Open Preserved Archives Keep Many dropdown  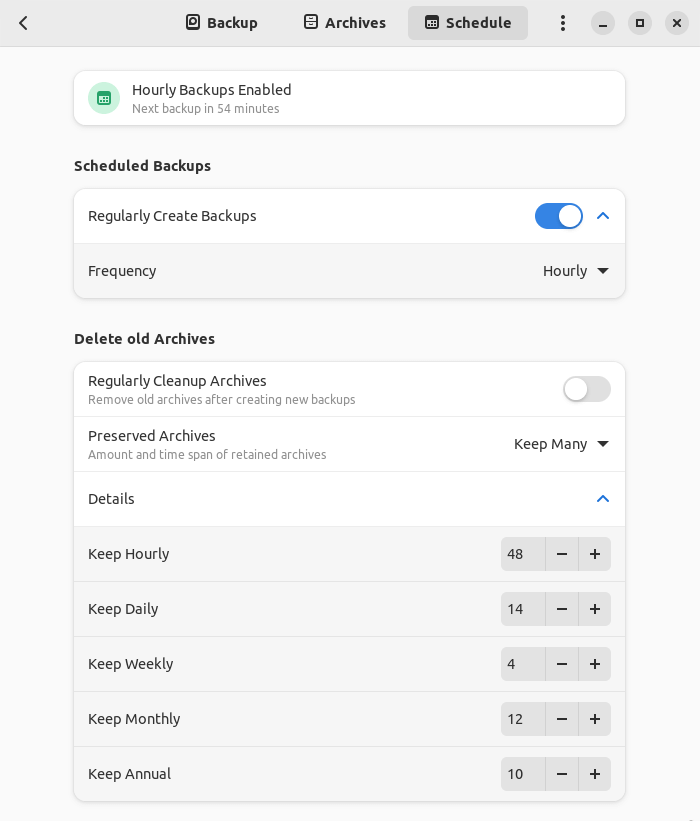[561, 444]
